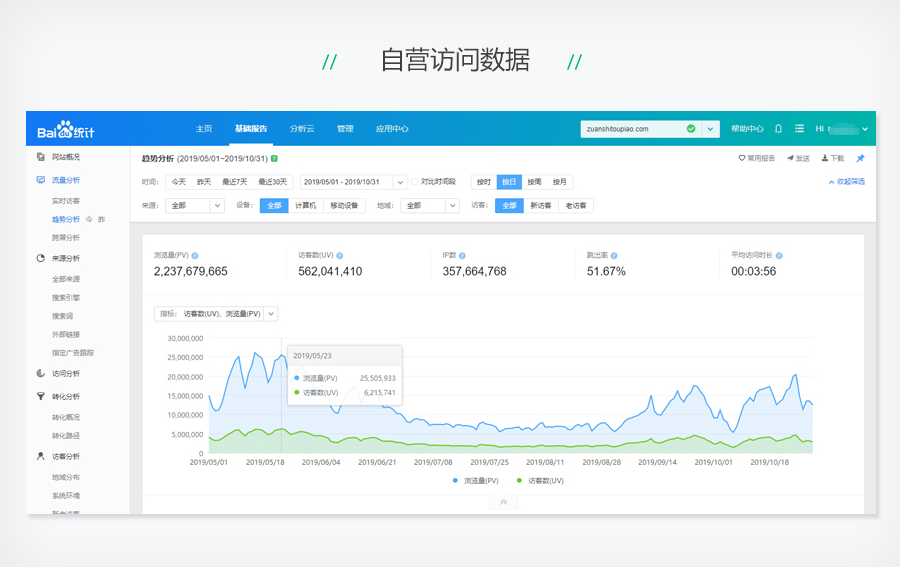Click the help icon next to 跳出率
The height and width of the screenshot is (567, 900).
tap(614, 256)
